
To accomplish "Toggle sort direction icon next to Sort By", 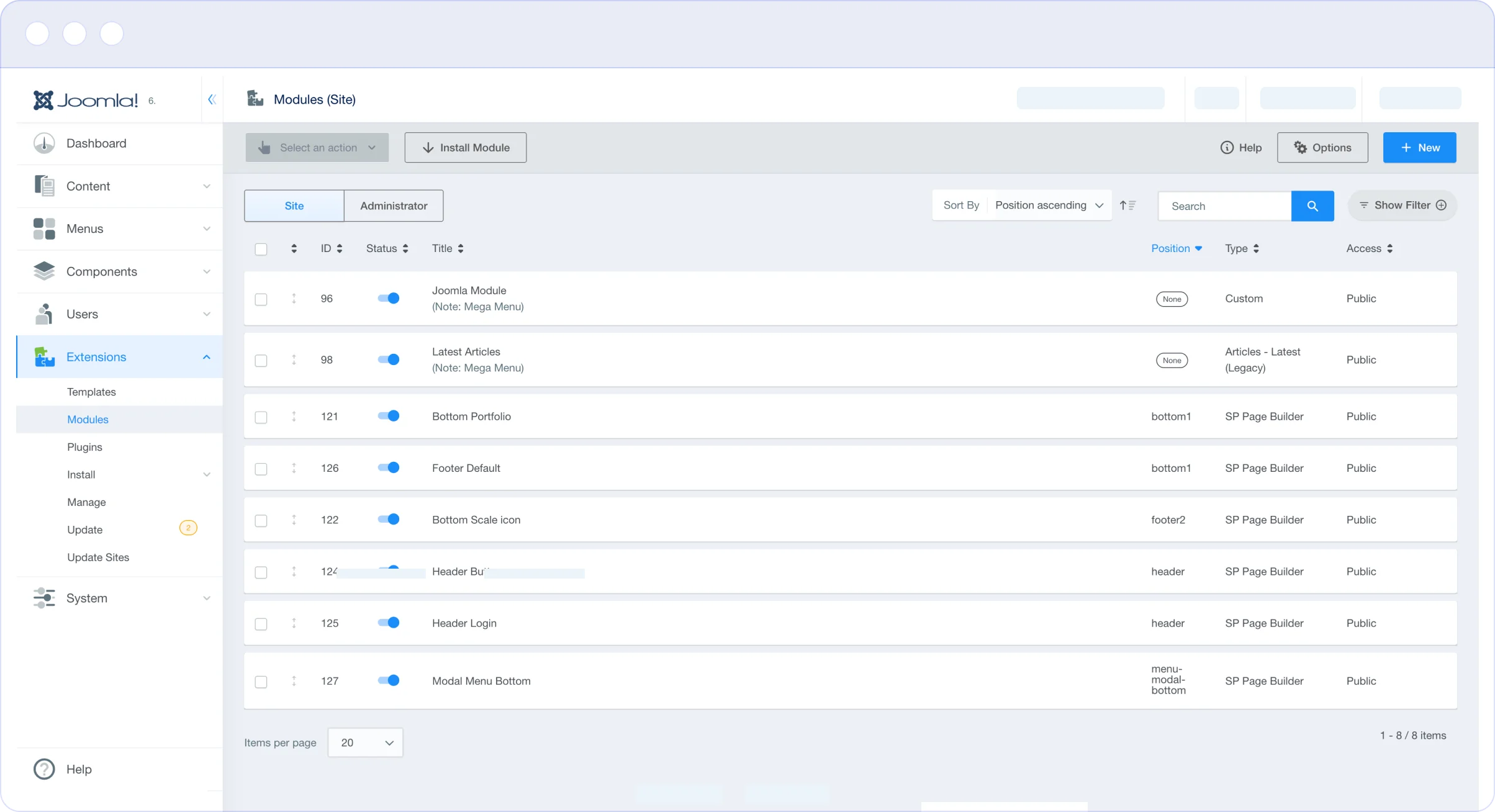I will pyautogui.click(x=1127, y=205).
